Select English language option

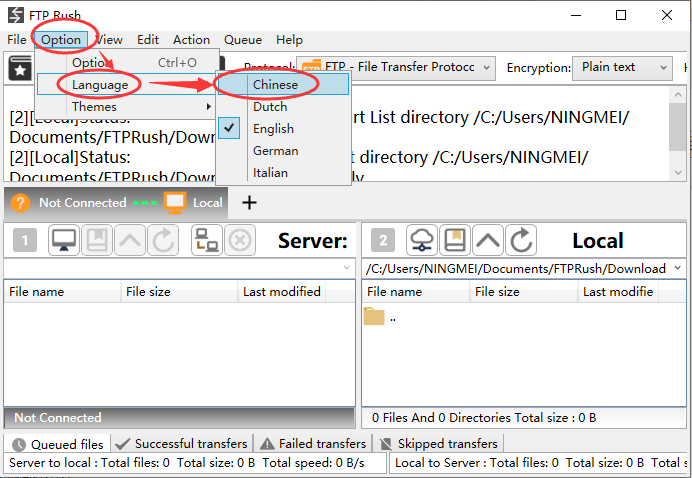(273, 128)
